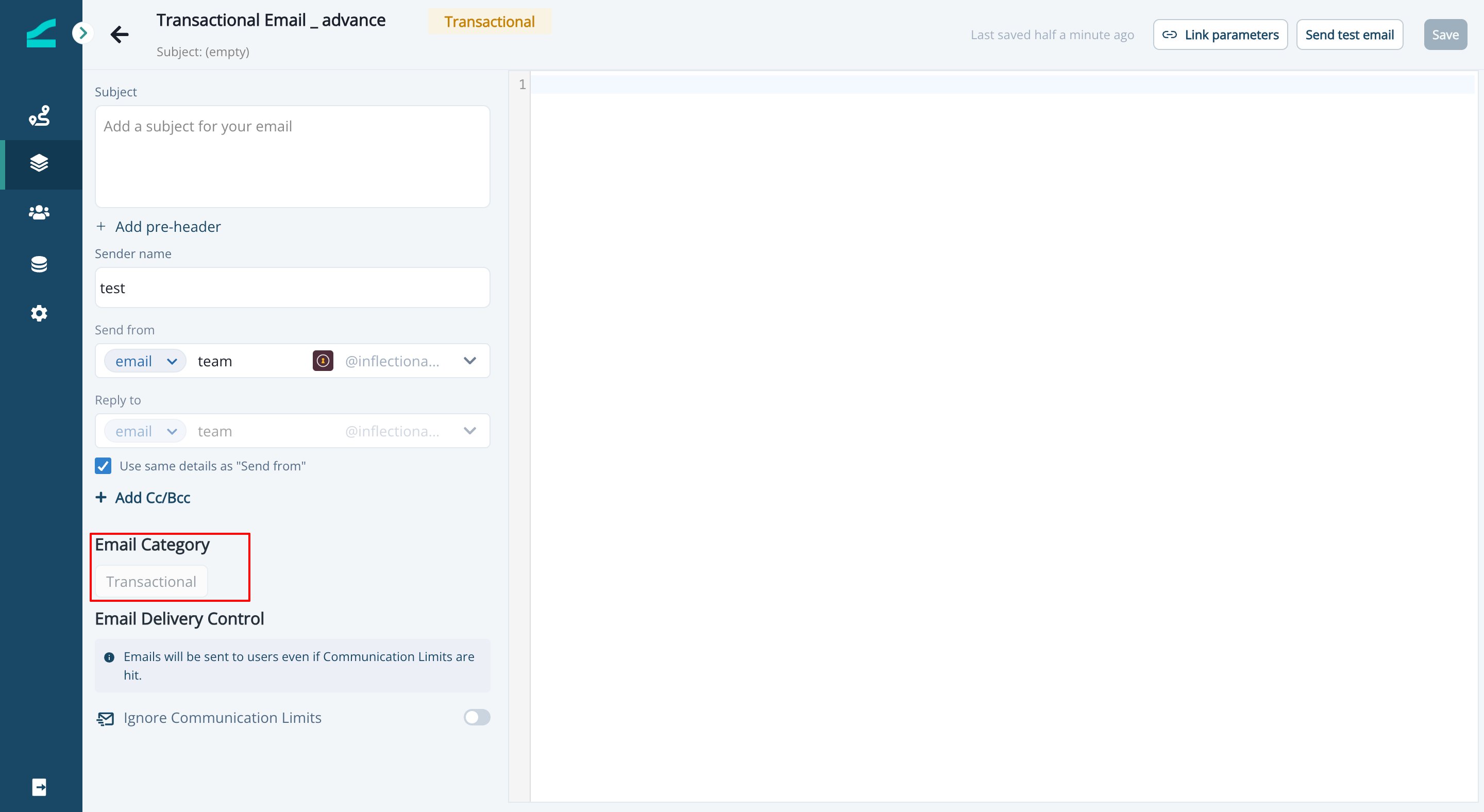
Task: Click the personalization icon in Send from
Action: coord(323,361)
